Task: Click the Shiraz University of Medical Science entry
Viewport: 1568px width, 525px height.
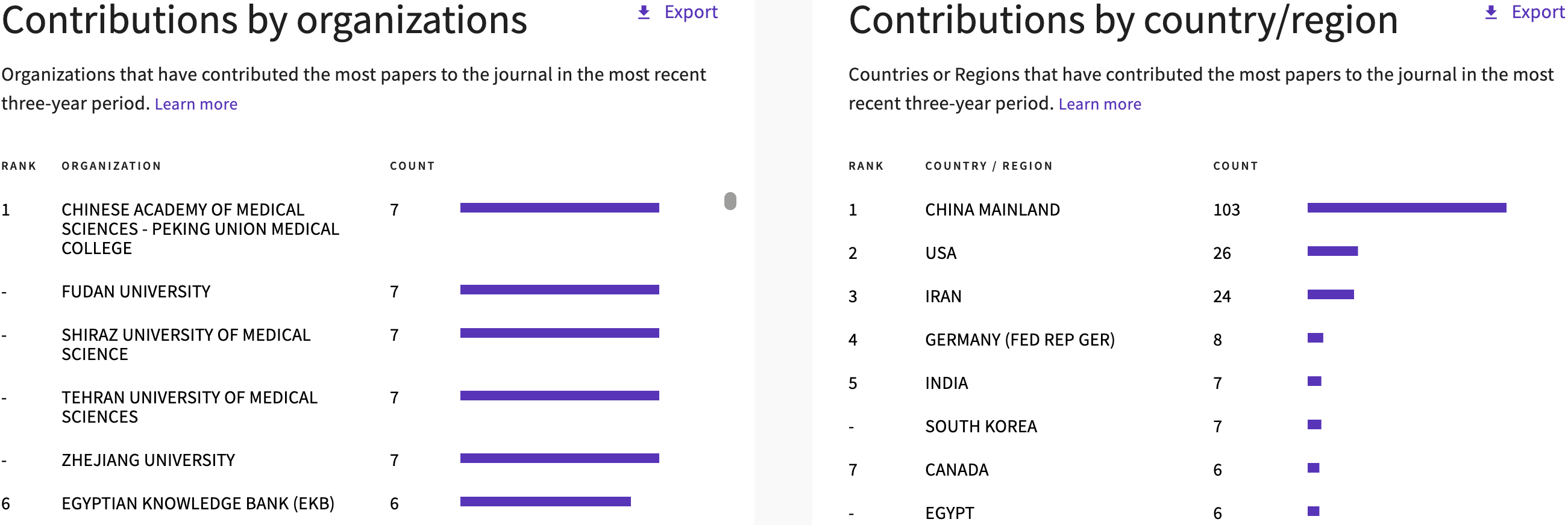Action: [x=186, y=344]
